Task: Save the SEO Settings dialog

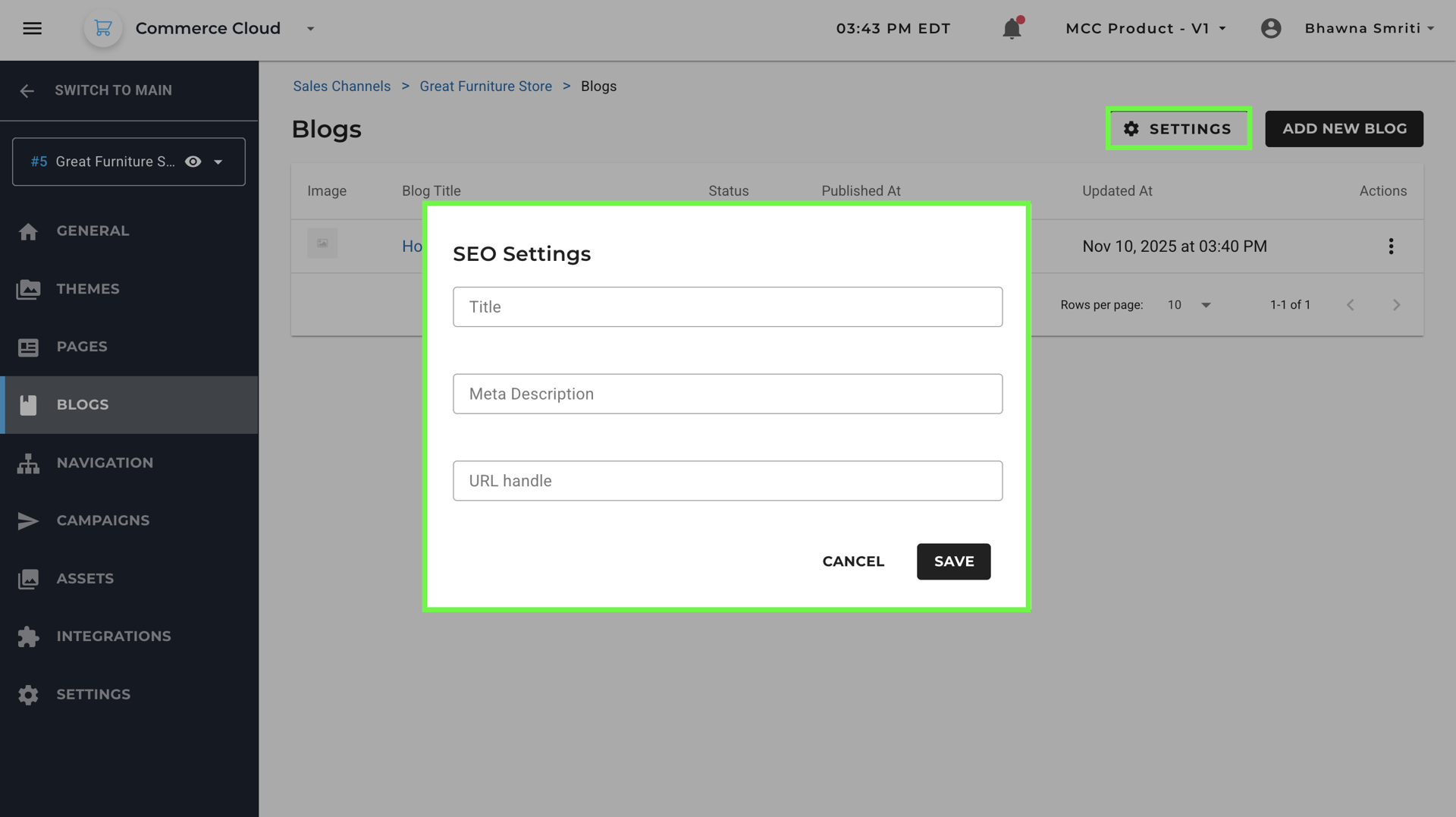Action: (953, 561)
